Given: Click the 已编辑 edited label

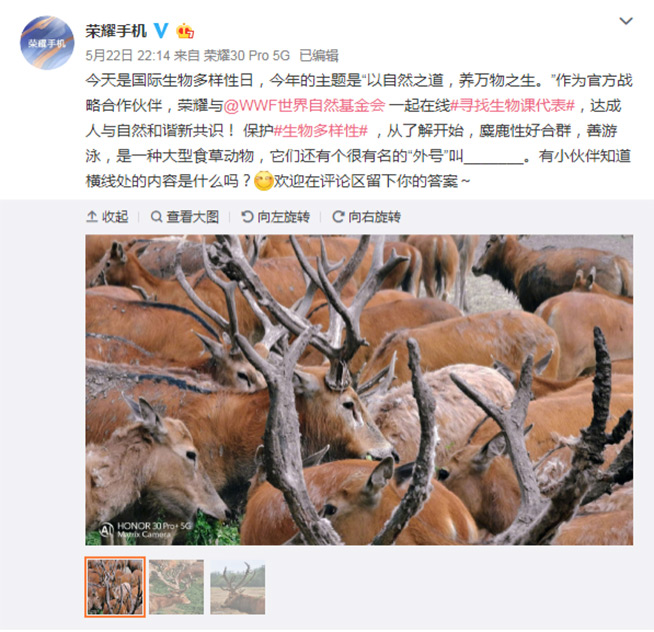Looking at the screenshot, I should coord(319,55).
